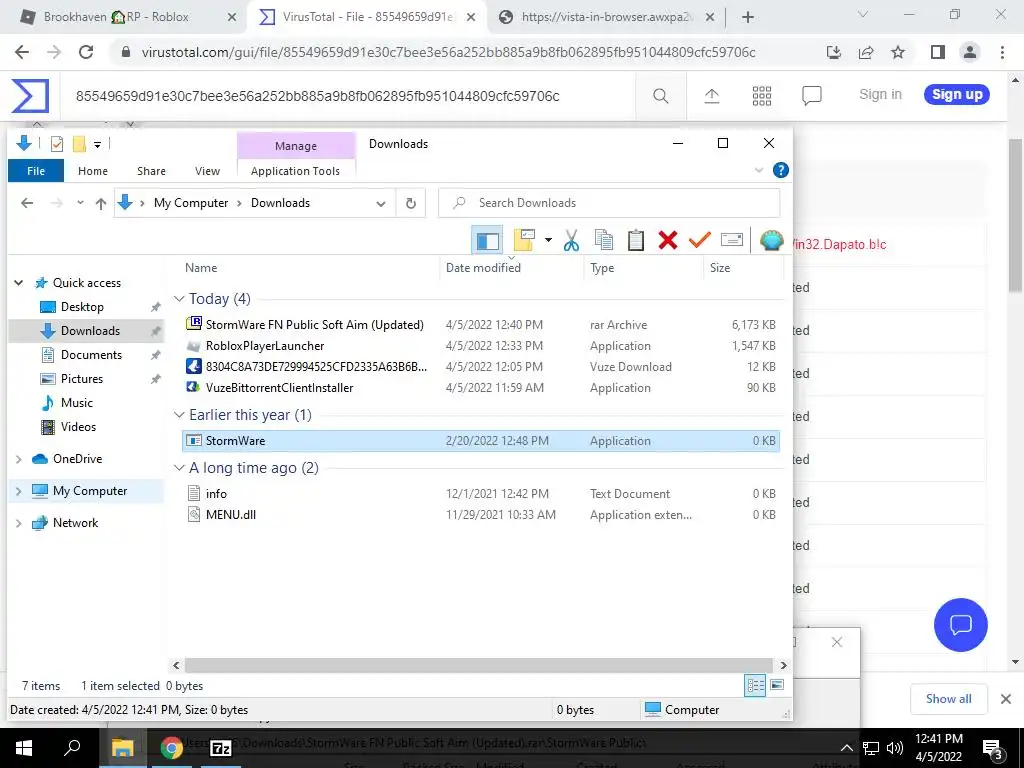The image size is (1024, 768).
Task: Click the Cut scissors icon in toolbar
Action: click(x=571, y=240)
